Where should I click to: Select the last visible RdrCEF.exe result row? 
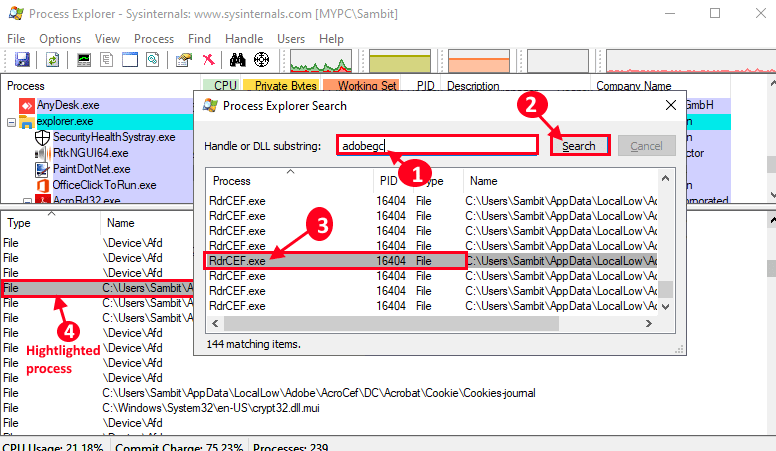click(x=431, y=306)
